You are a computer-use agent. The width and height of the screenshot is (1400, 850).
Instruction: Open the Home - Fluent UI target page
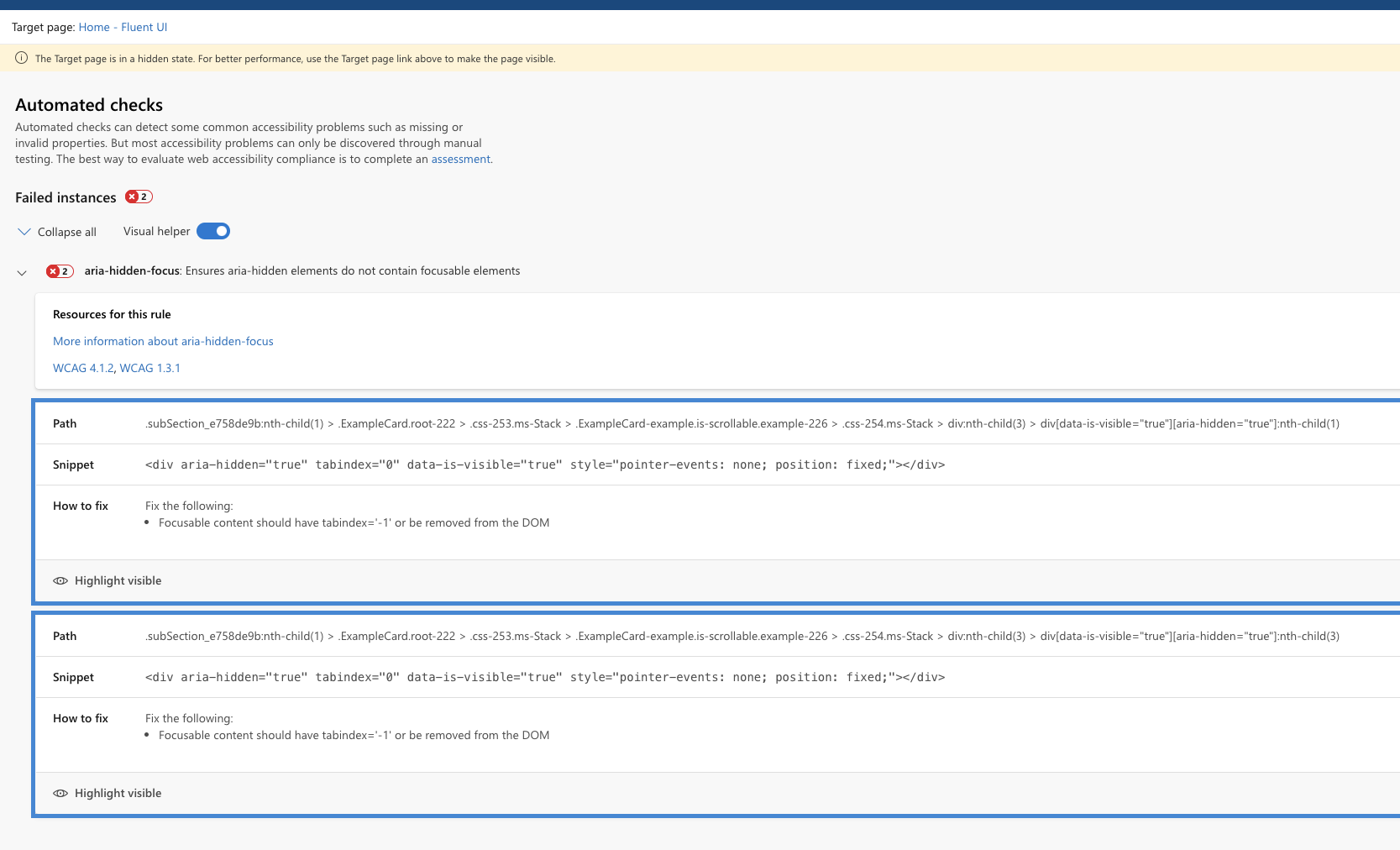tap(123, 27)
